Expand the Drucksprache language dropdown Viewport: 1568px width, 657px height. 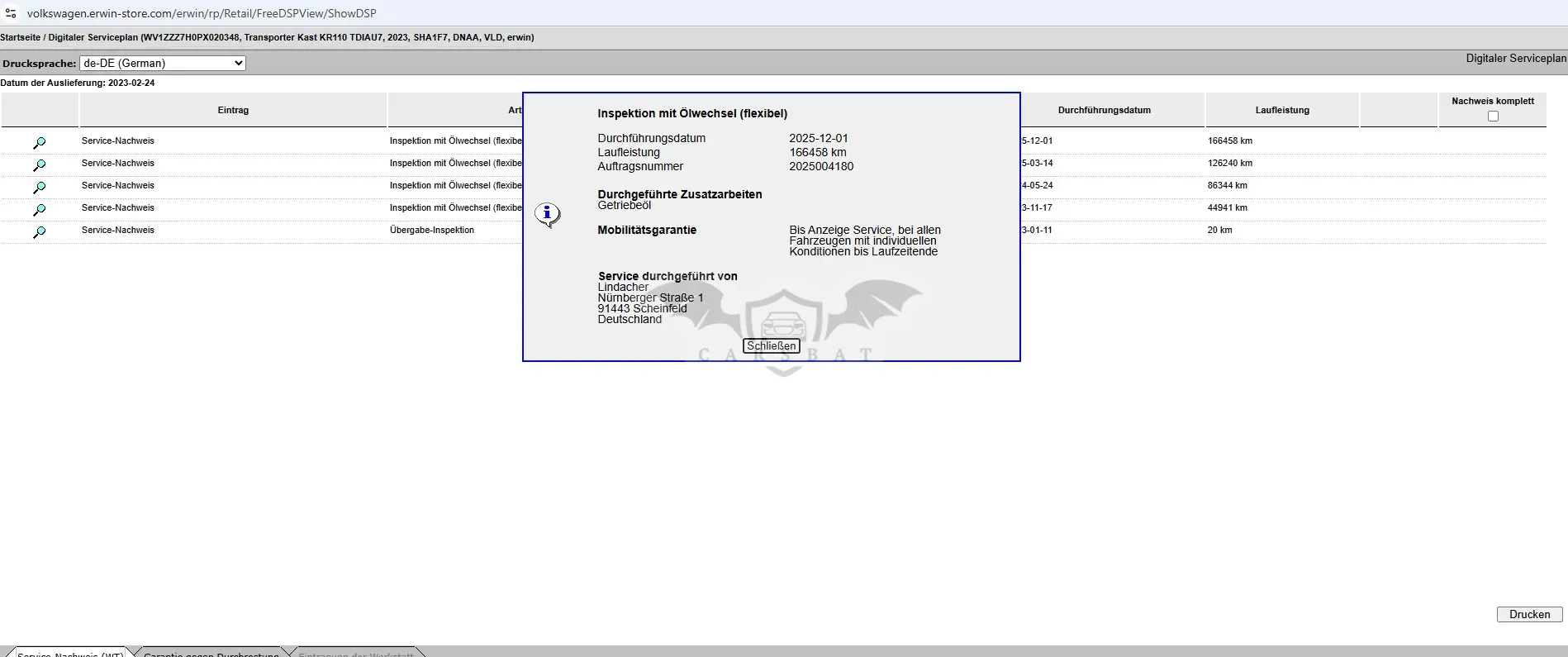coord(163,63)
